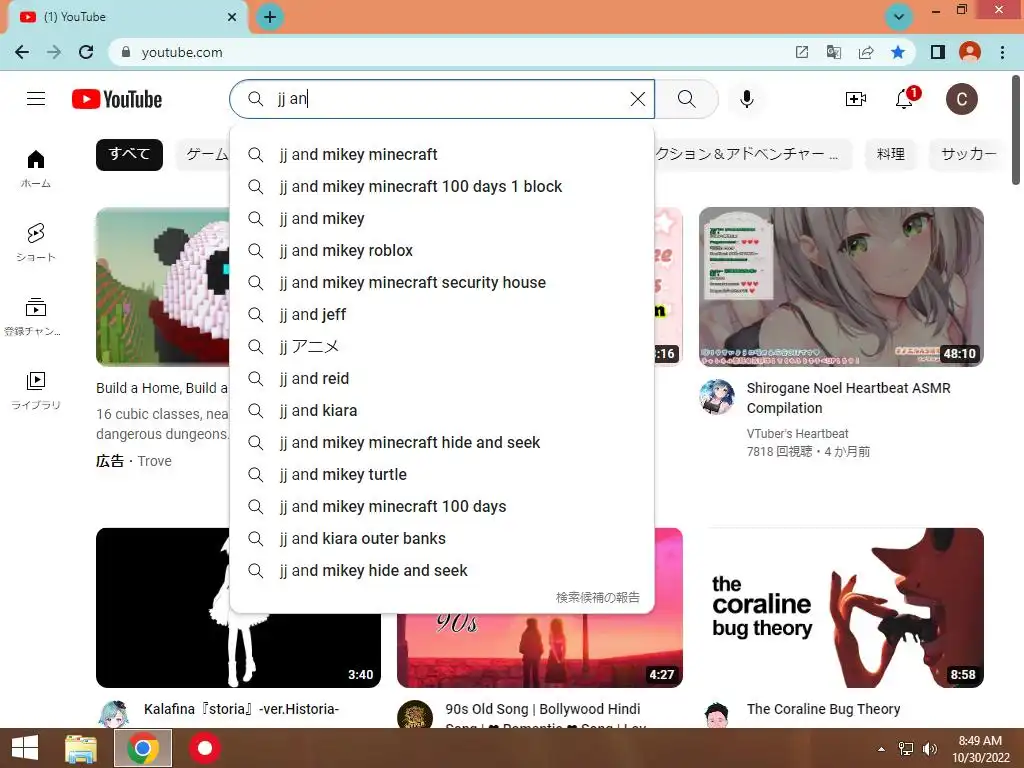The width and height of the screenshot is (1024, 768).
Task: Click the translate page icon in address bar
Action: pos(834,52)
